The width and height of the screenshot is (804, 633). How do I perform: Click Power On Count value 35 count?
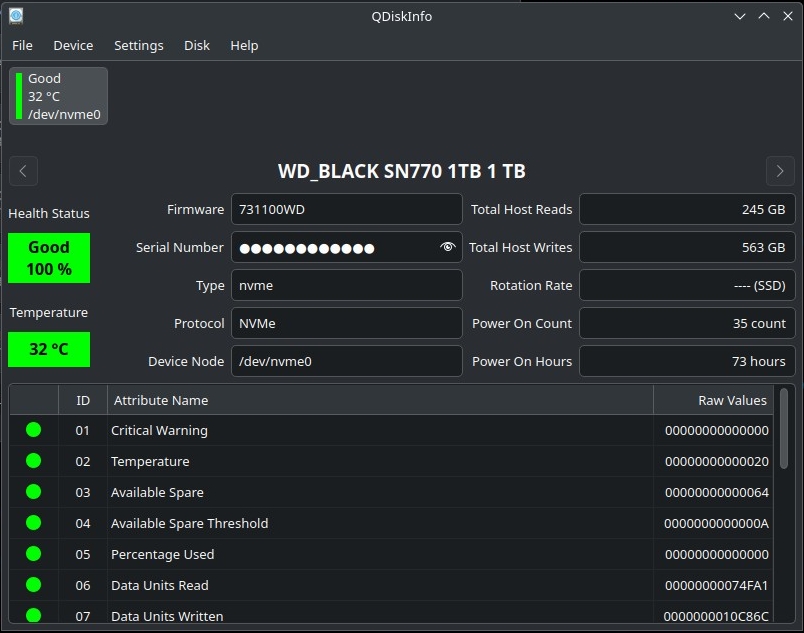click(687, 323)
